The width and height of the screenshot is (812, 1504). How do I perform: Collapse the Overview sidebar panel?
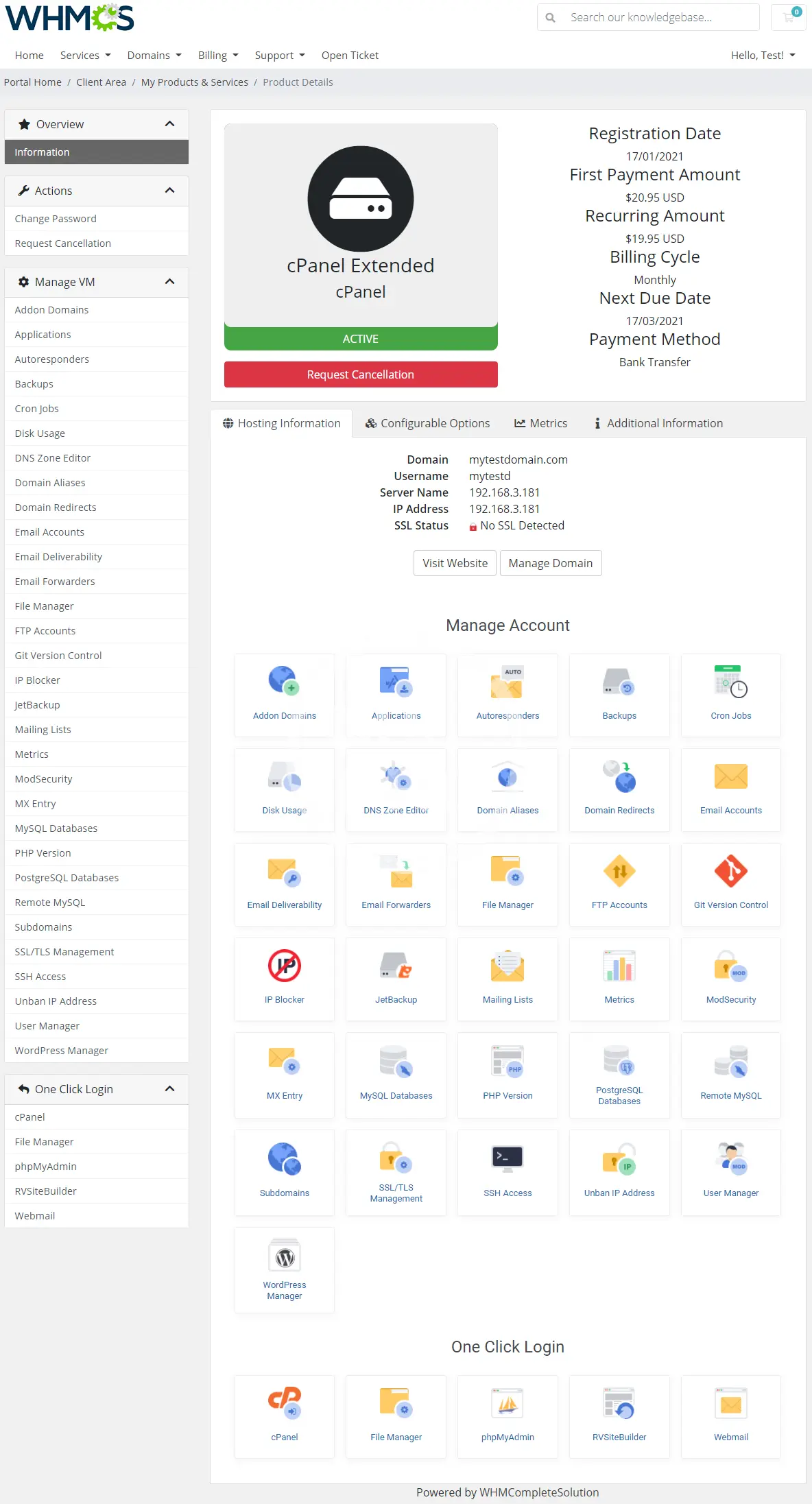coord(169,124)
